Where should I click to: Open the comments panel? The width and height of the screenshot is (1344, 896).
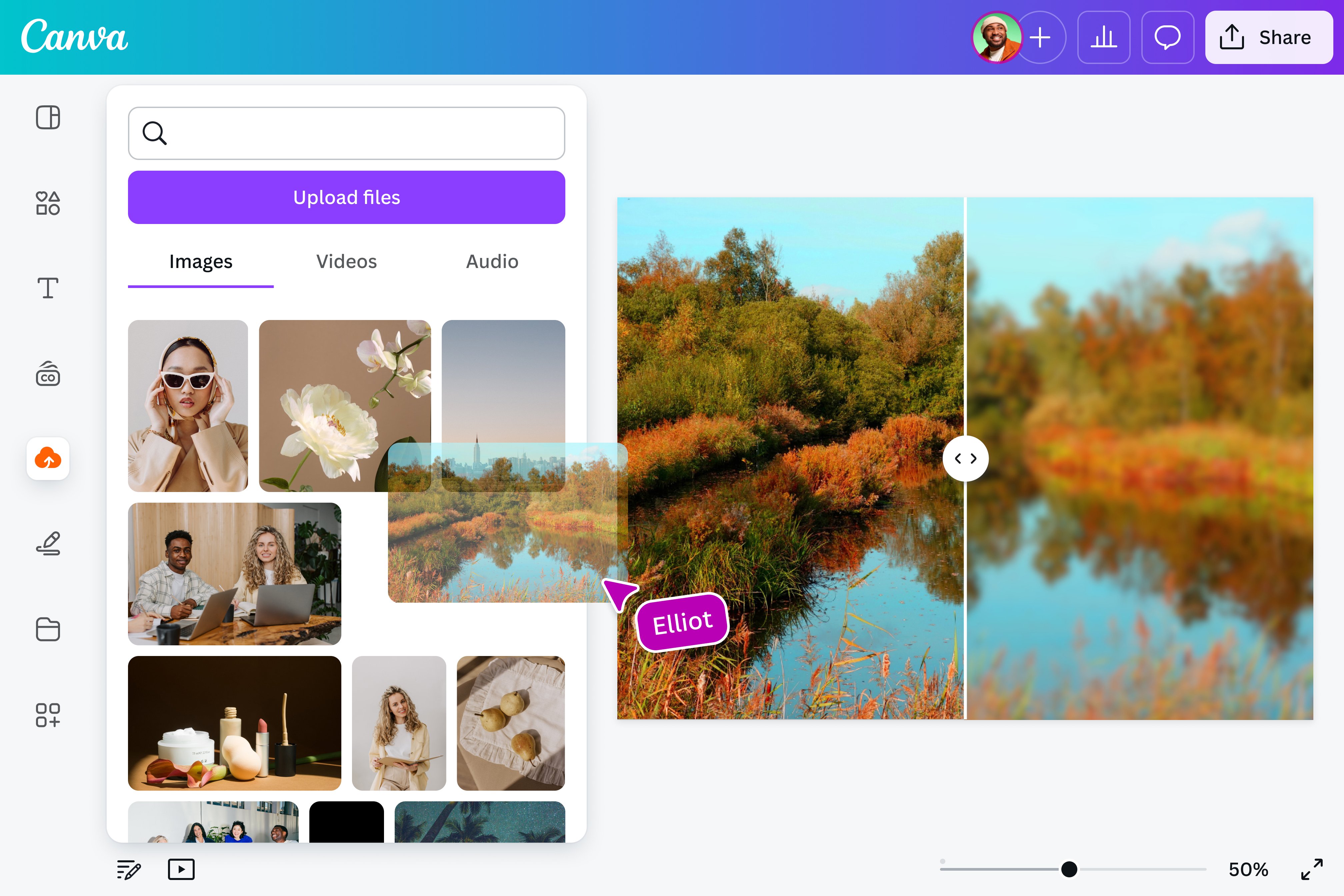point(1167,37)
